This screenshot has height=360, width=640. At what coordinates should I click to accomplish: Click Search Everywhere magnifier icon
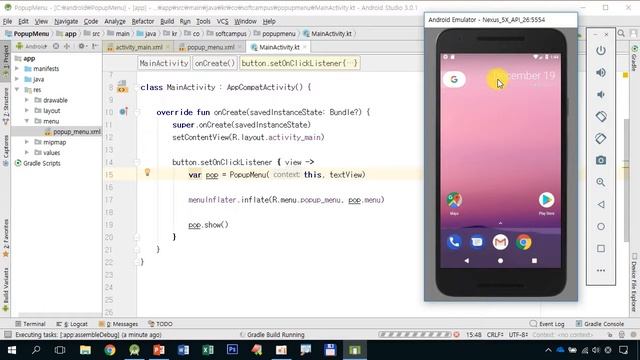tap(621, 33)
